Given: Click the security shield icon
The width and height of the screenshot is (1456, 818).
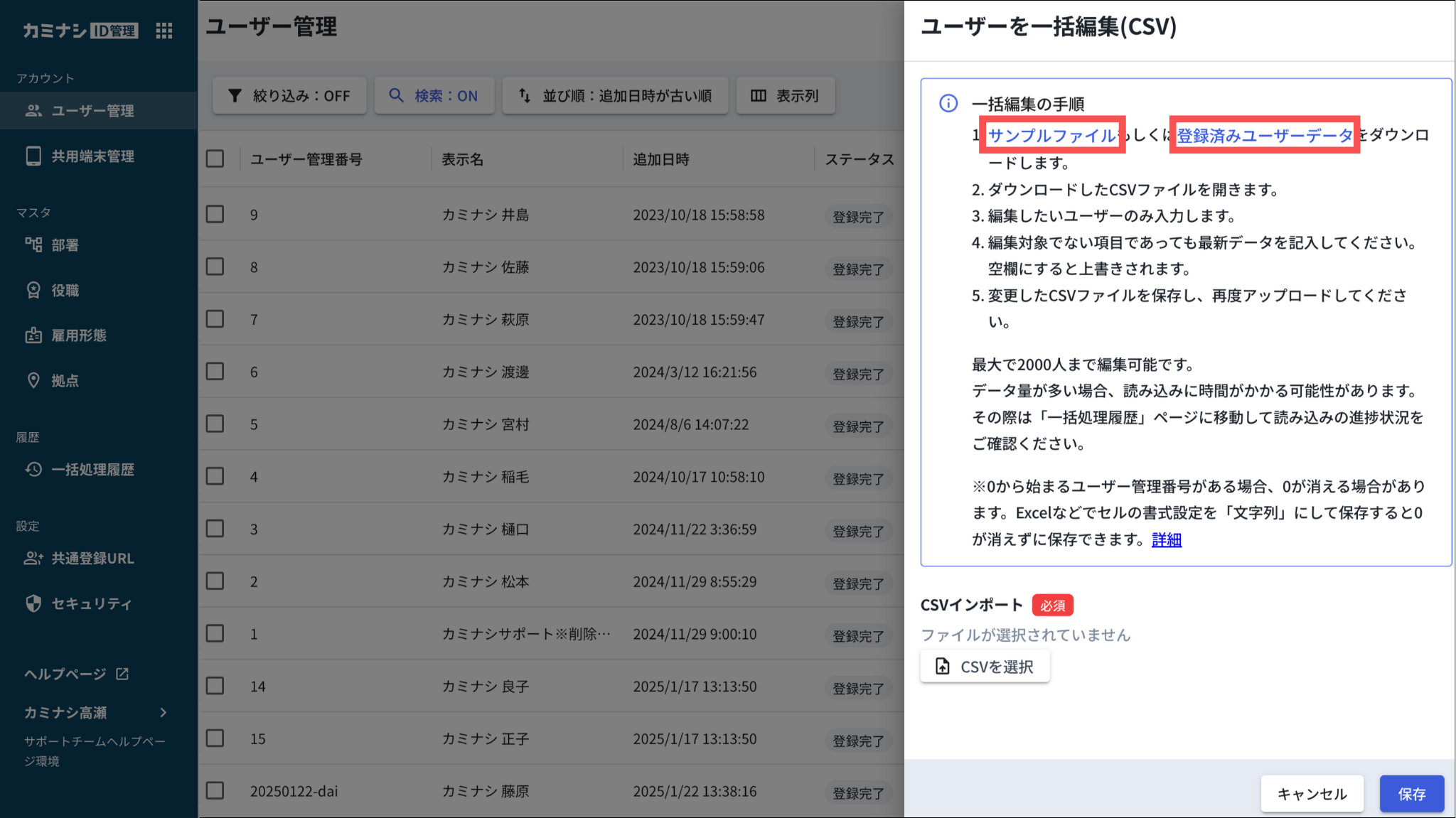Looking at the screenshot, I should tap(33, 603).
